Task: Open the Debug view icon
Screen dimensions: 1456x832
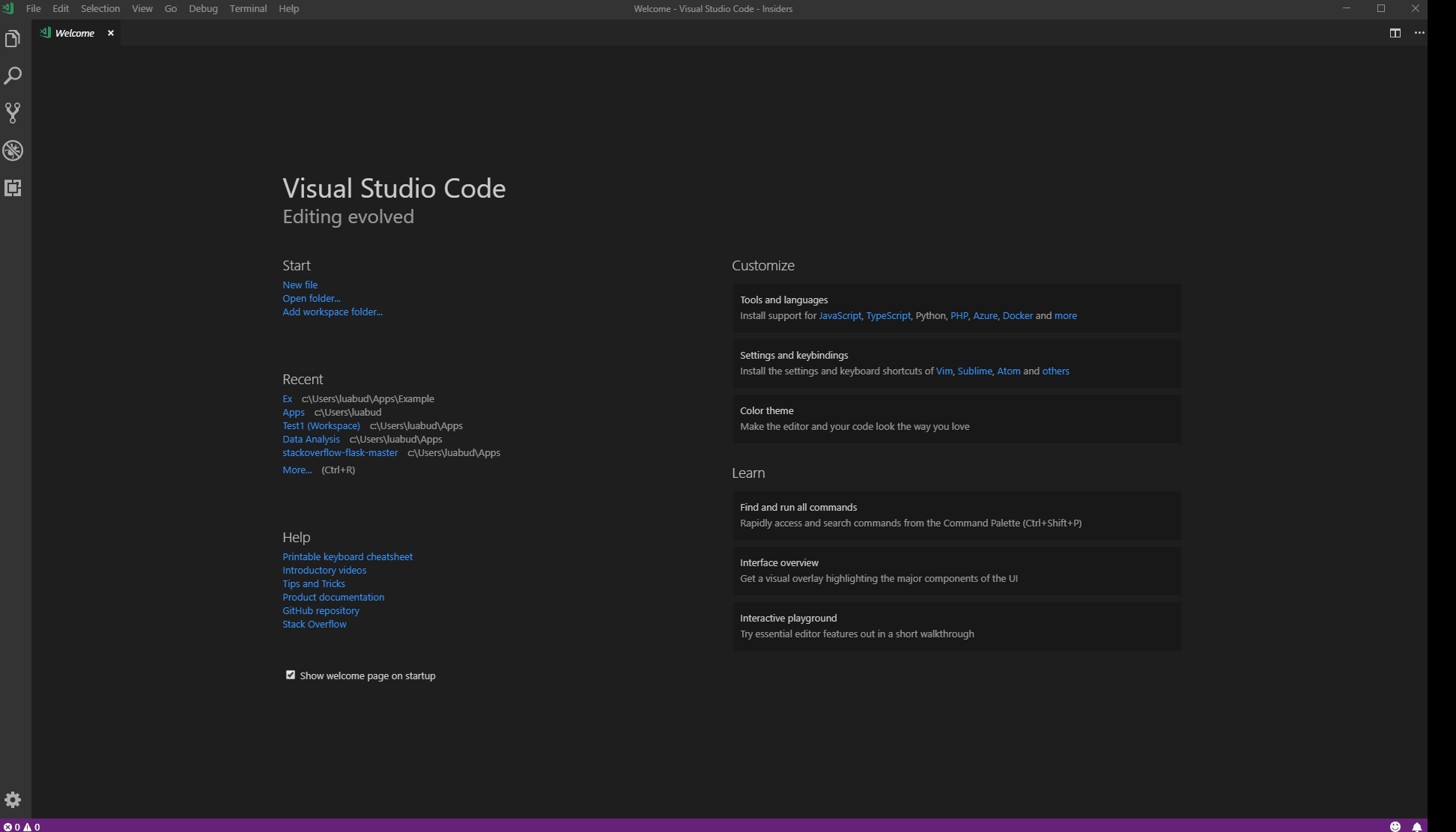Action: (13, 151)
